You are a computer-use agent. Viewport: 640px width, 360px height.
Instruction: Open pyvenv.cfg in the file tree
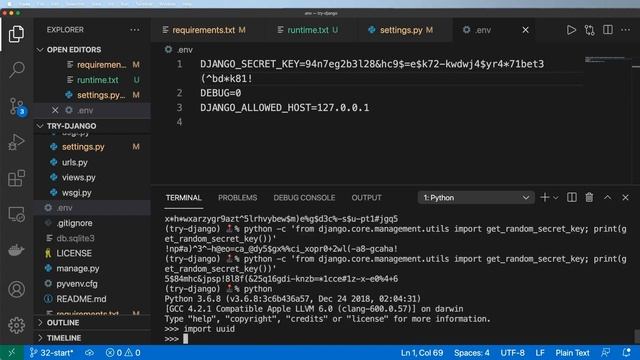click(77, 284)
